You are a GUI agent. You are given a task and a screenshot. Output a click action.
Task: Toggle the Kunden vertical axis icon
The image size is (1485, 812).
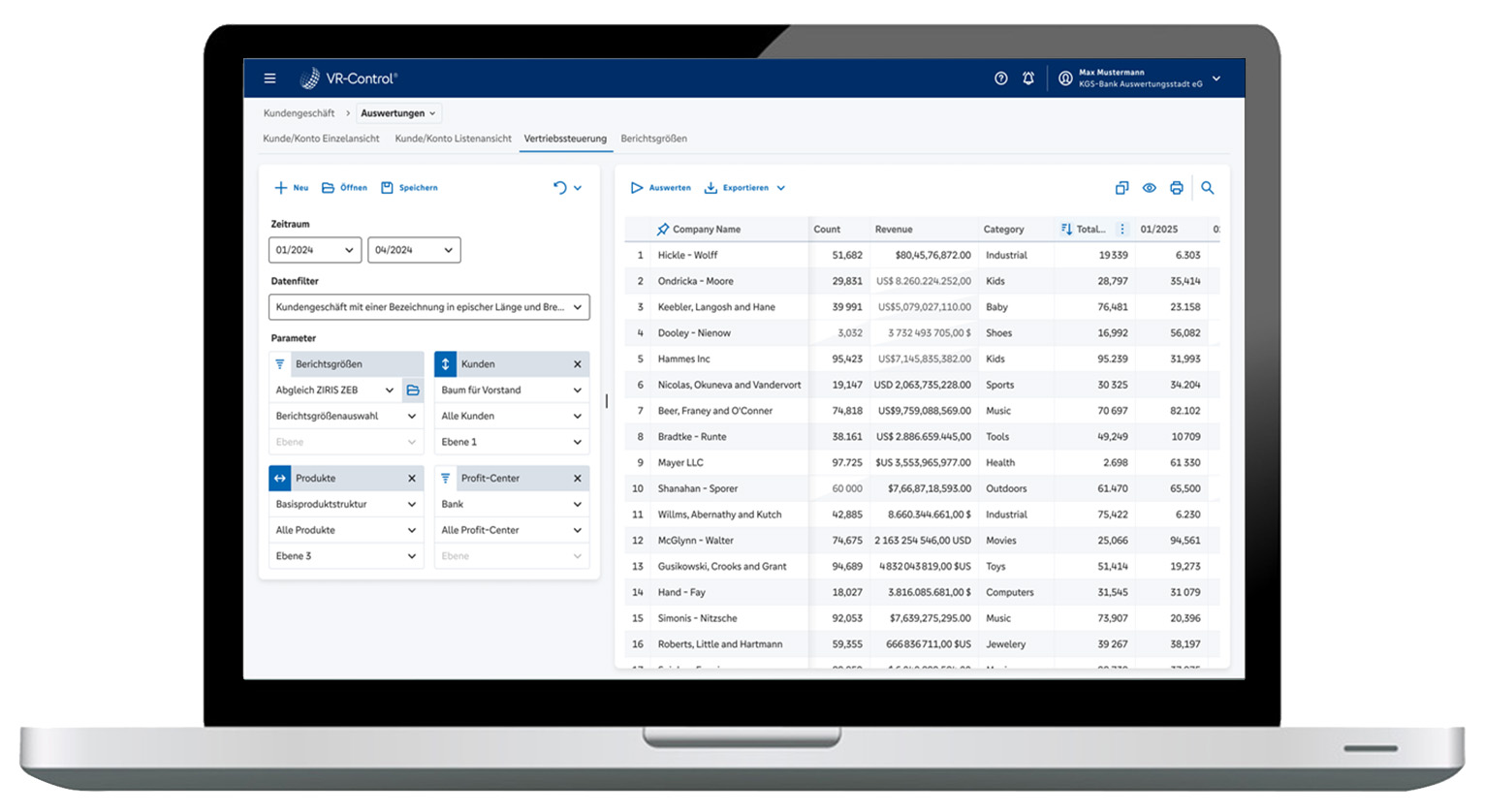tap(445, 364)
